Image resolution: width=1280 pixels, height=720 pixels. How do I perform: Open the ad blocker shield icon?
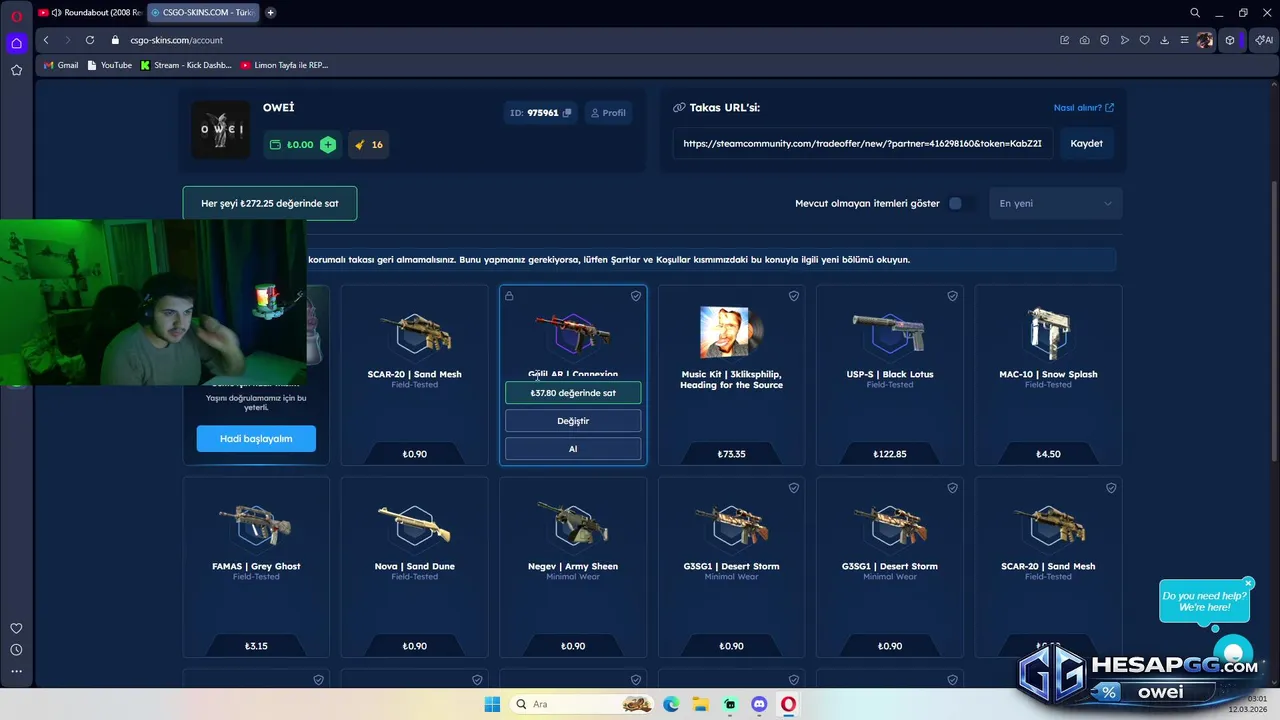pos(1104,40)
